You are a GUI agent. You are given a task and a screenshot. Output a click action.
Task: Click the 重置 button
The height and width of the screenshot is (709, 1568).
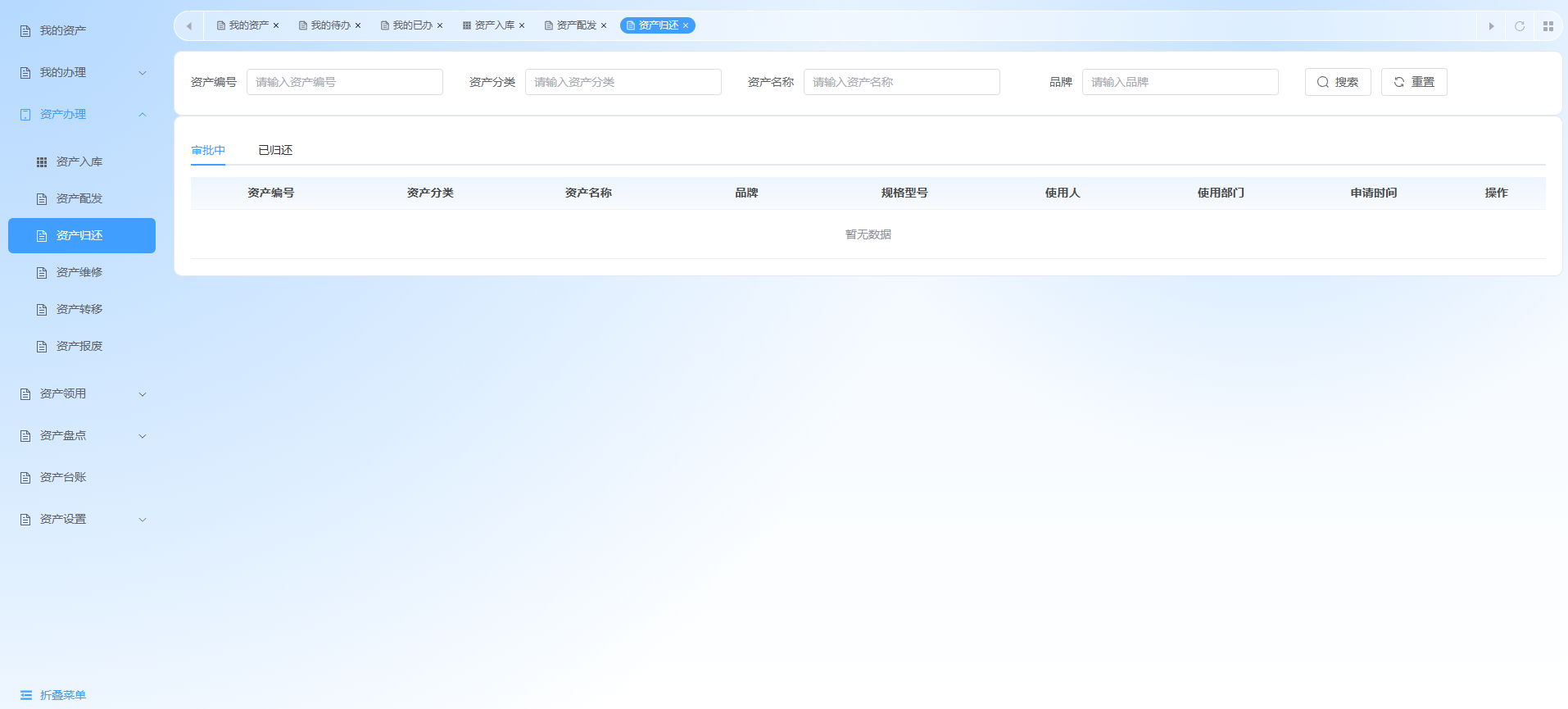click(1414, 82)
